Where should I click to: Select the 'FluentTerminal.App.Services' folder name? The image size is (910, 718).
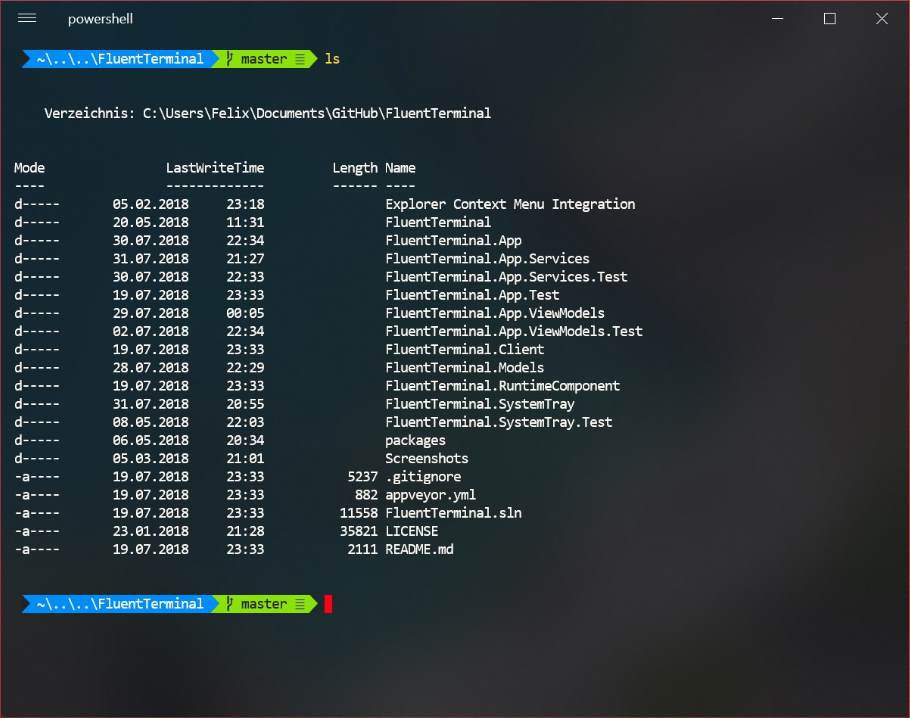tap(487, 259)
